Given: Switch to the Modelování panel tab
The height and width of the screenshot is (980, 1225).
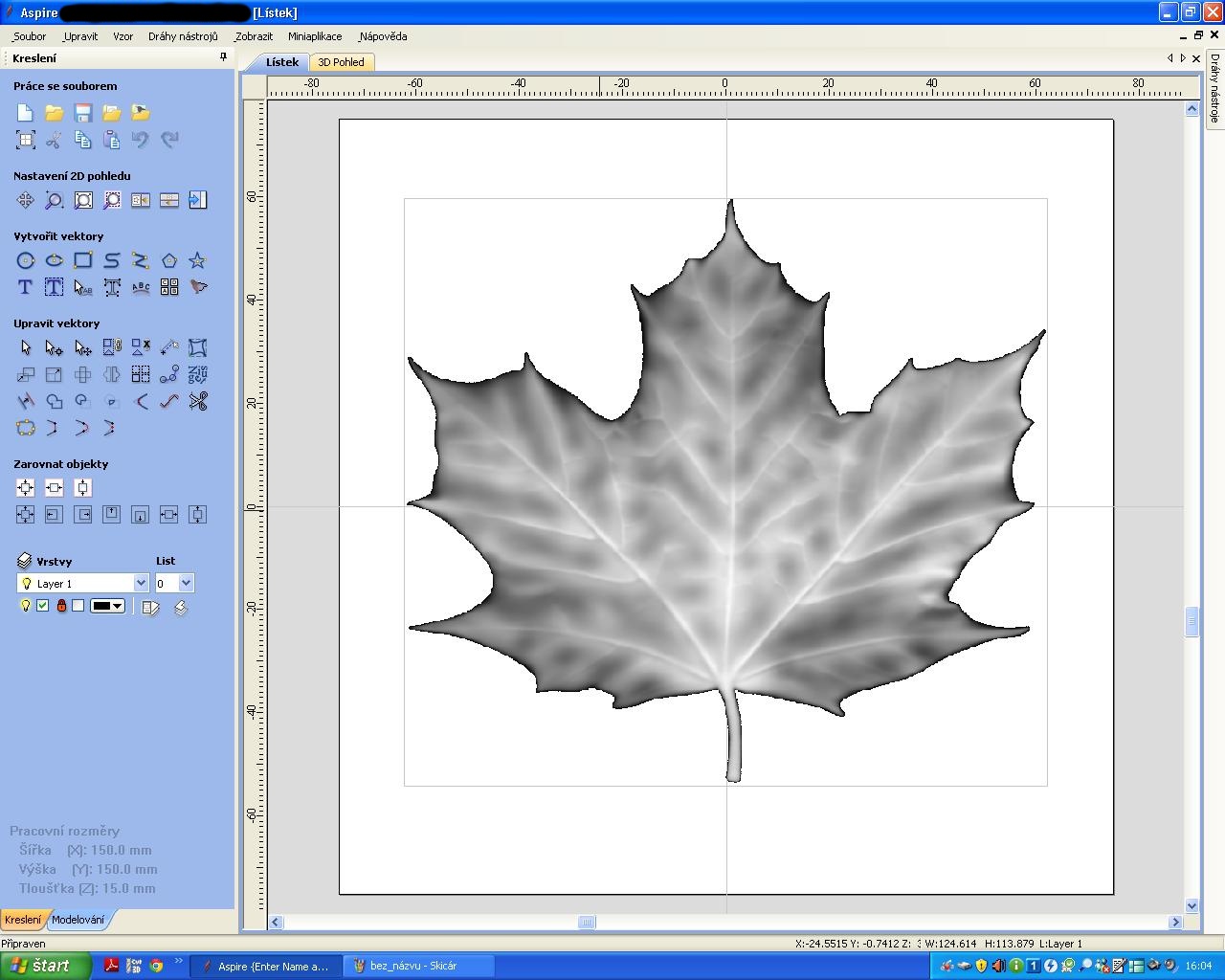Looking at the screenshot, I should [78, 920].
